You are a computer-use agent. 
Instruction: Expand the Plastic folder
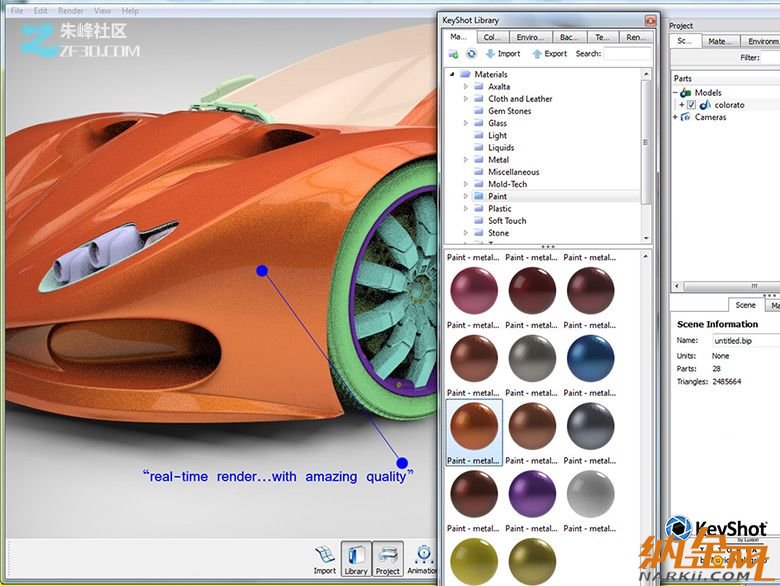[x=466, y=208]
